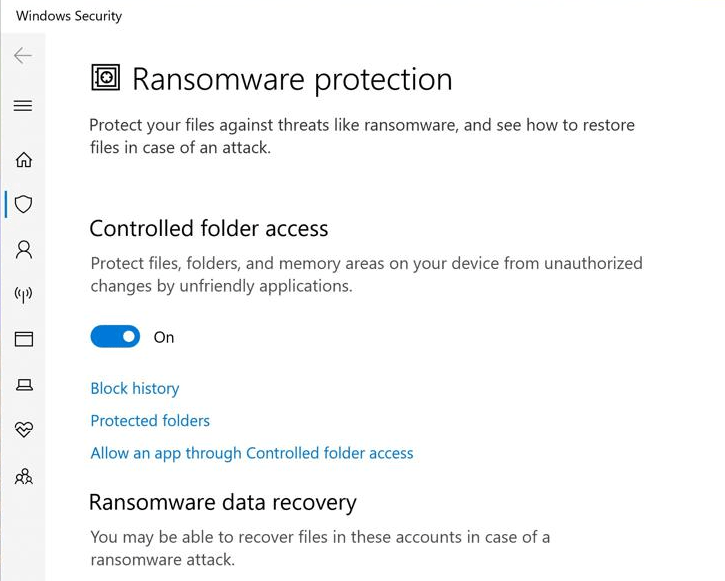Open the Block history link
Viewport: 725px width, 581px height.
pyautogui.click(x=135, y=388)
